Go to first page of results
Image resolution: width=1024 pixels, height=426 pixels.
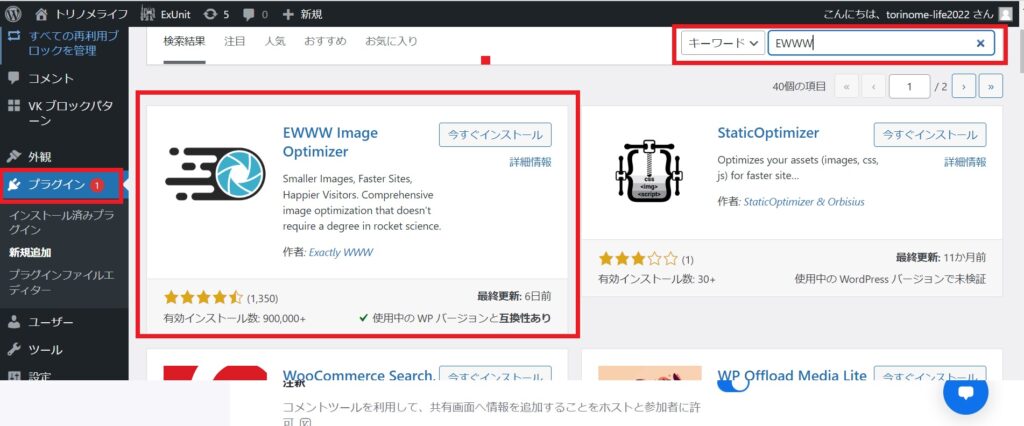point(846,86)
